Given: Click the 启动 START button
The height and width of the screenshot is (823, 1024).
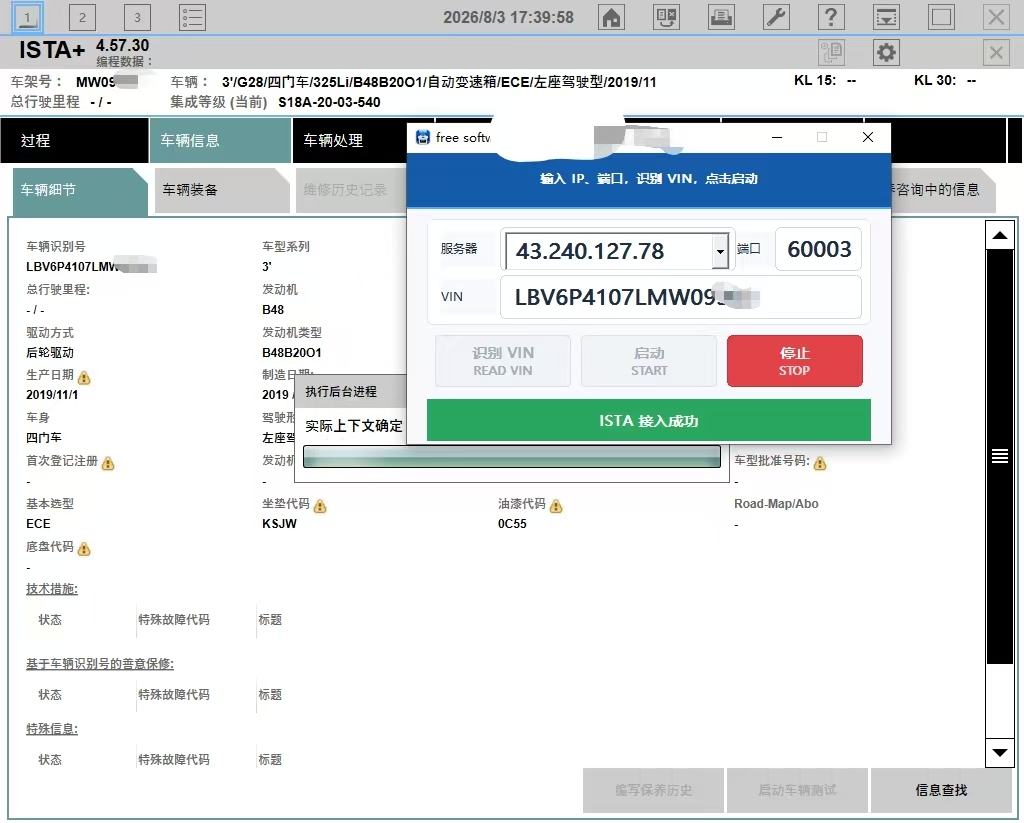Looking at the screenshot, I should coord(649,361).
